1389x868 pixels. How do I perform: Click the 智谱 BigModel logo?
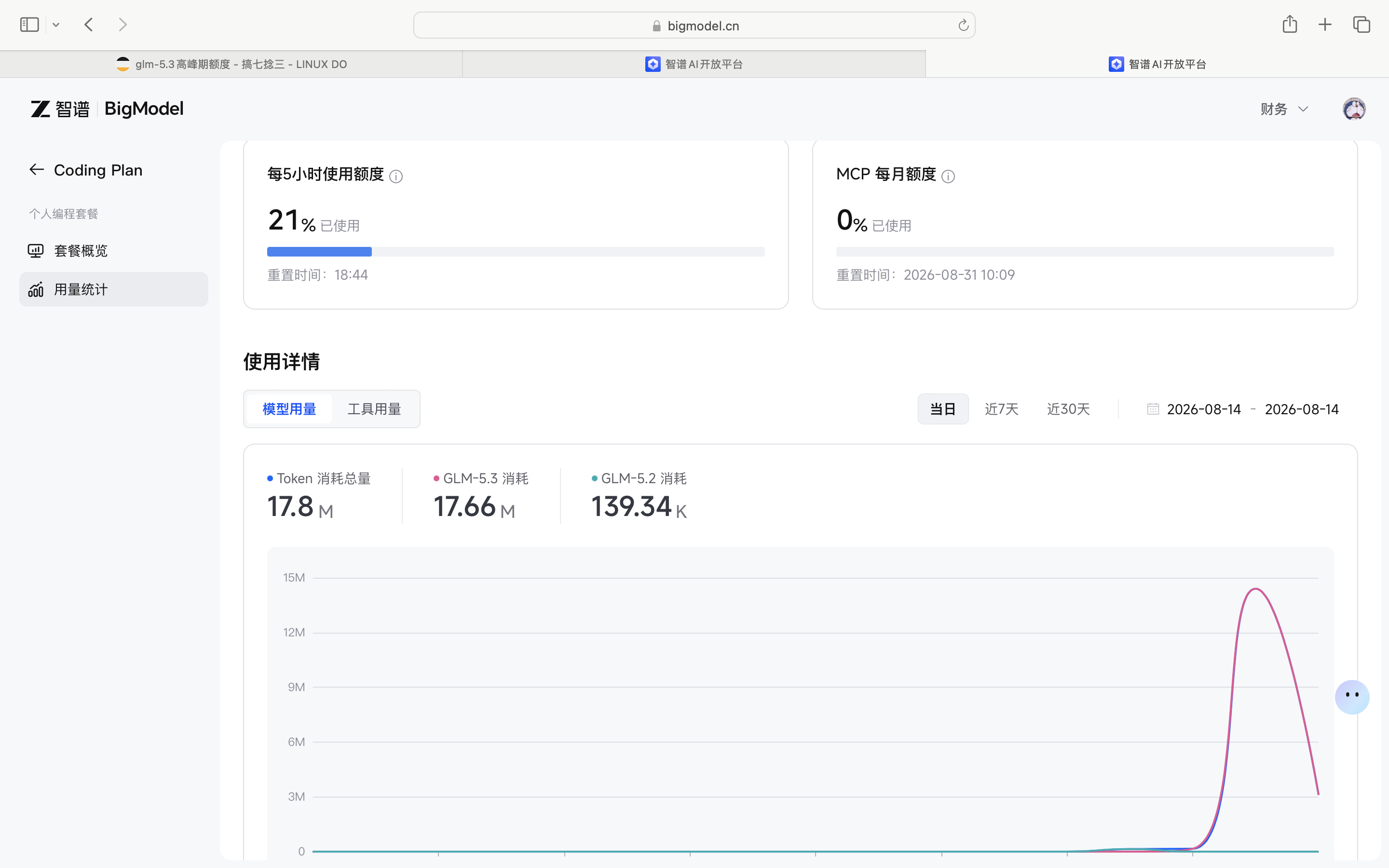(x=107, y=108)
